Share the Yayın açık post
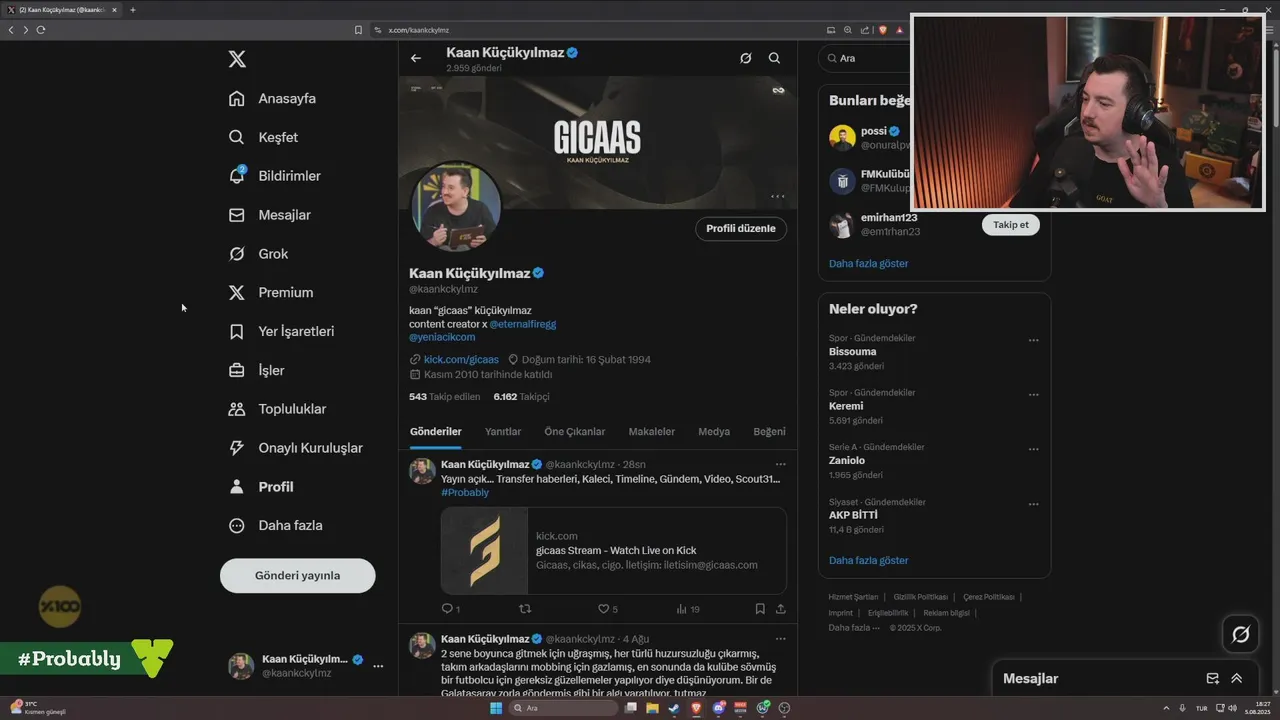The image size is (1280, 720). tap(781, 609)
